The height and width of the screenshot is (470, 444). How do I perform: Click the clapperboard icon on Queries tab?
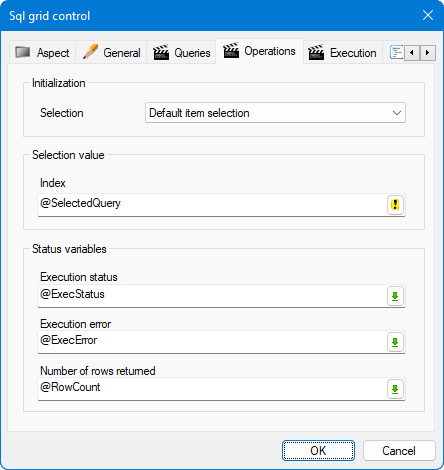pyautogui.click(x=161, y=52)
